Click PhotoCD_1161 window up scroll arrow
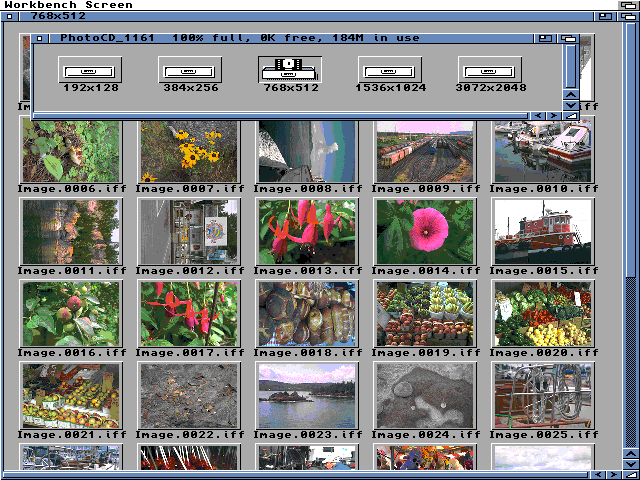 571,95
